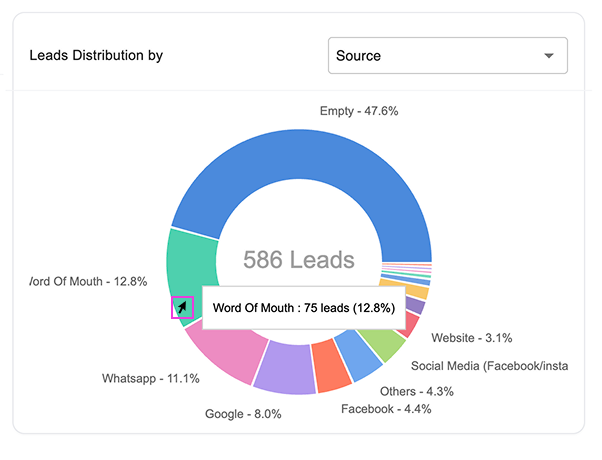This screenshot has height=460, width=602.
Task: Click the "Others - 4.3%" label
Action: point(416,389)
